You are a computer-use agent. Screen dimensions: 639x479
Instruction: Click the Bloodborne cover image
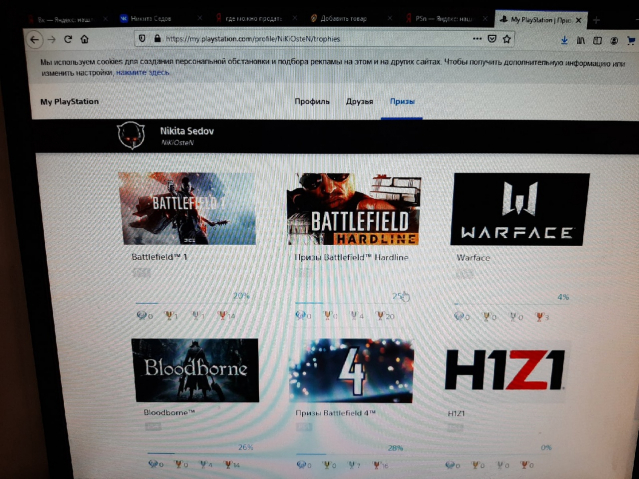point(195,370)
